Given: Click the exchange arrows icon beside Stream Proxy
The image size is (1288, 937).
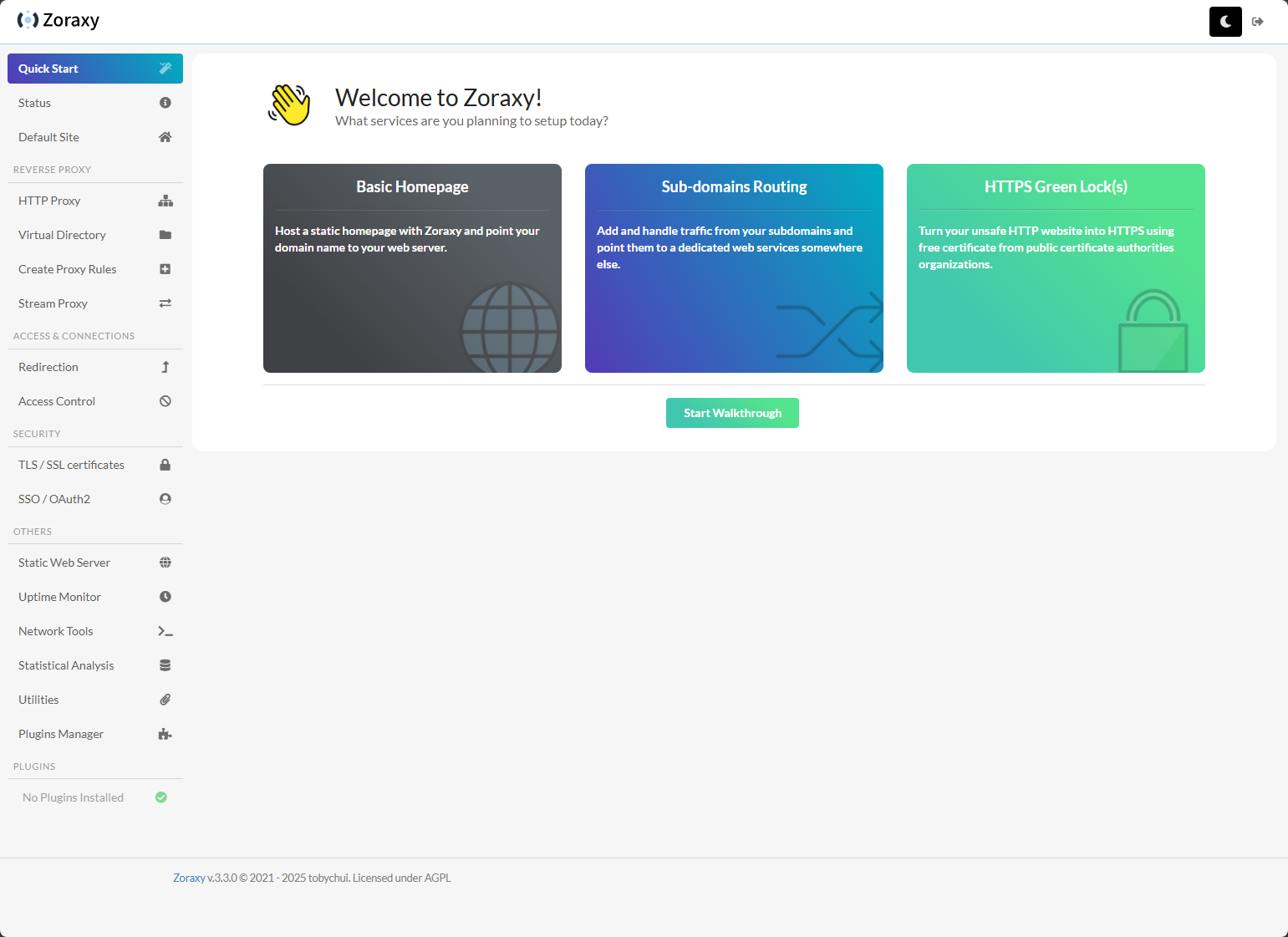Looking at the screenshot, I should [x=165, y=303].
